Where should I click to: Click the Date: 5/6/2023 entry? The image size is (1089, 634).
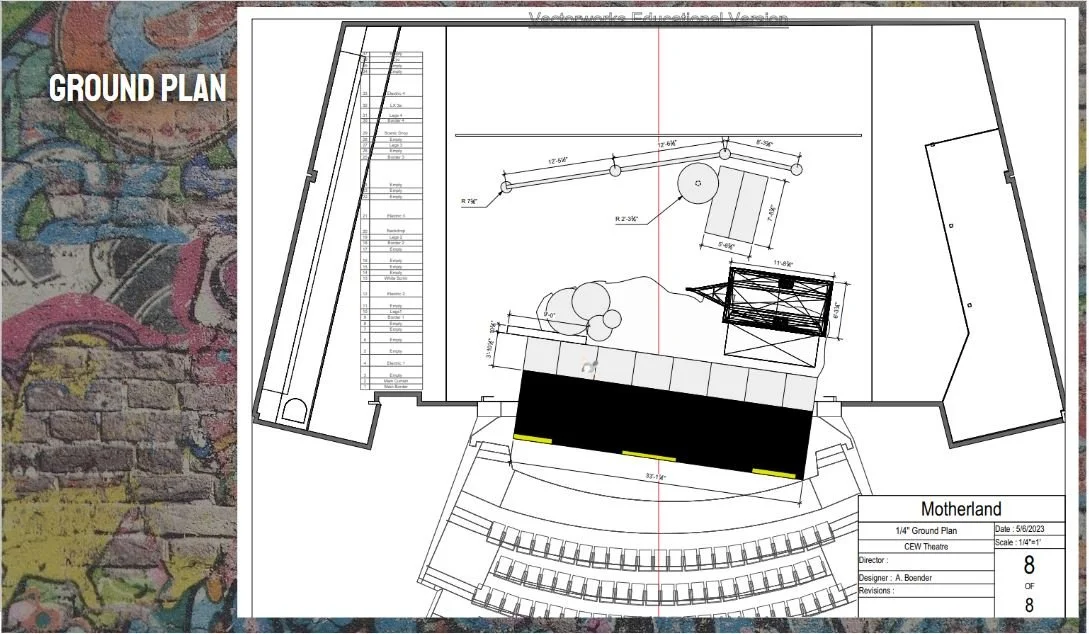[x=1021, y=531]
